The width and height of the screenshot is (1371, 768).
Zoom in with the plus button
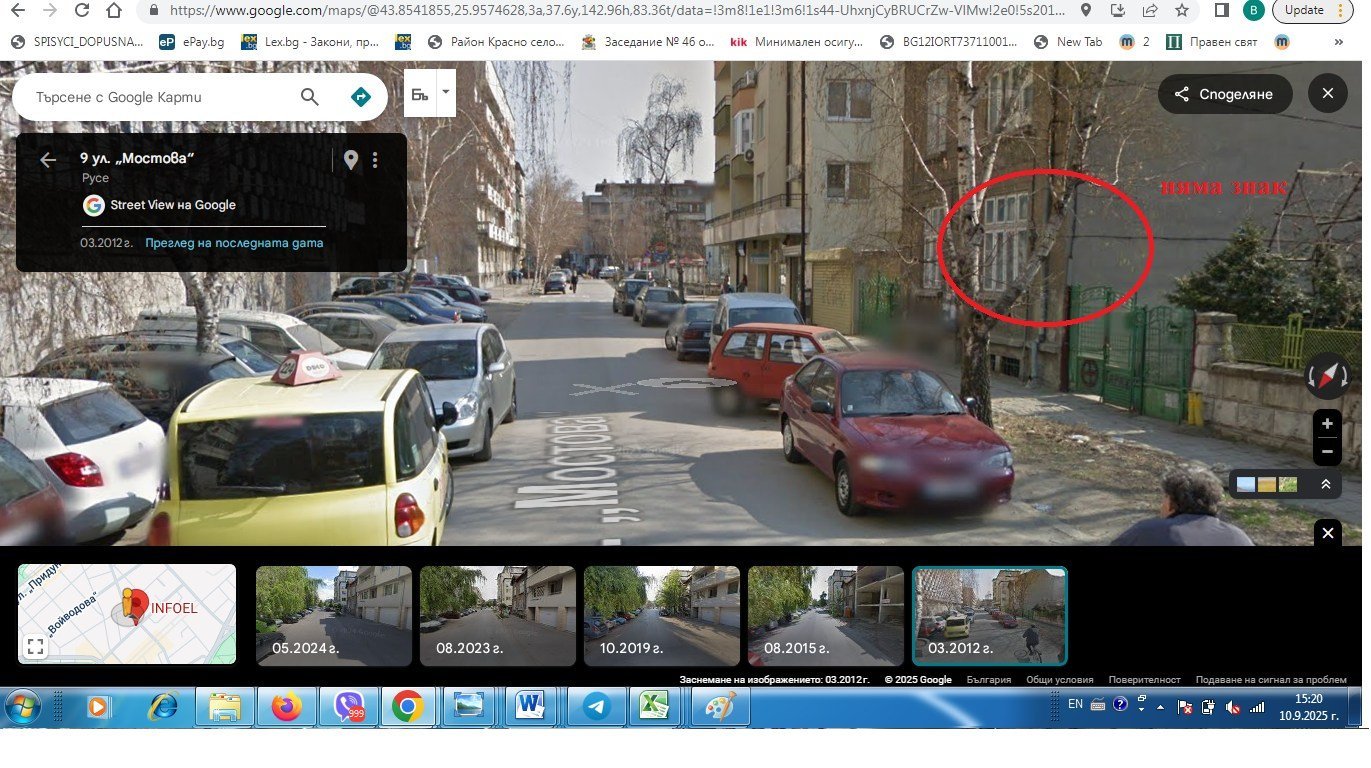(1327, 424)
